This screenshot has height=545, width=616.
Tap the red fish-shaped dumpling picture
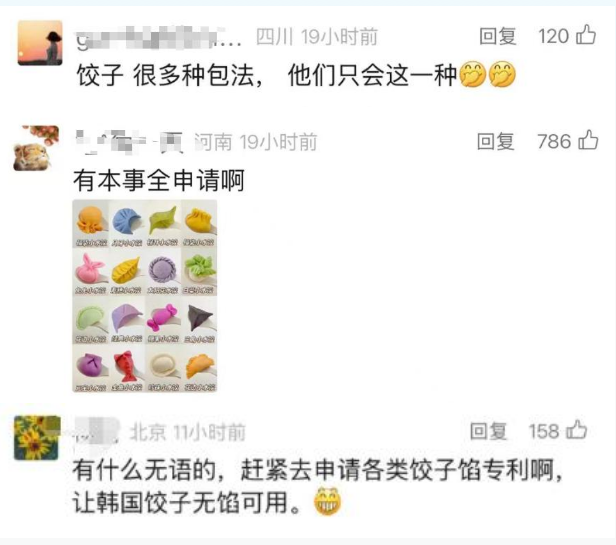126,366
